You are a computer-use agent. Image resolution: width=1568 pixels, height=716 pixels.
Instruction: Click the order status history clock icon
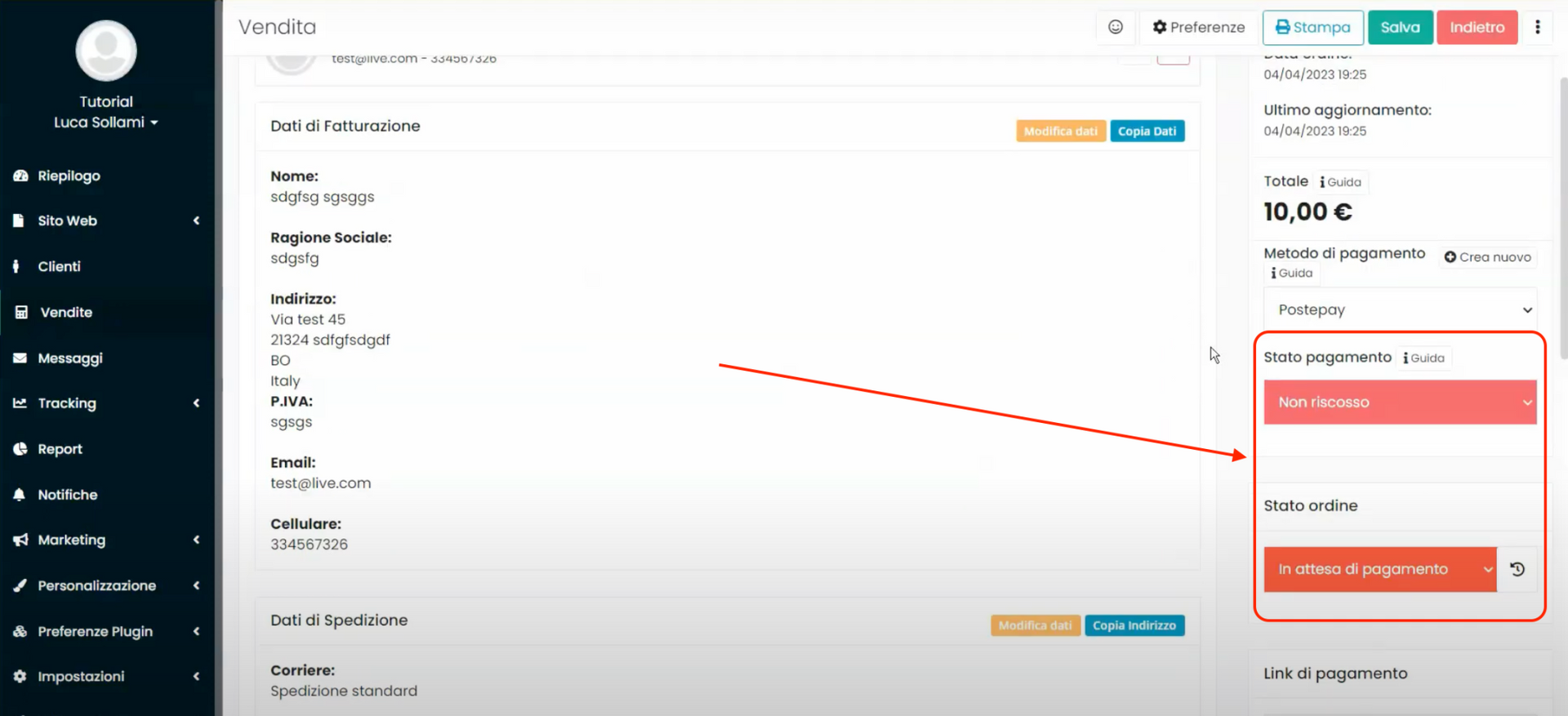pos(1517,569)
